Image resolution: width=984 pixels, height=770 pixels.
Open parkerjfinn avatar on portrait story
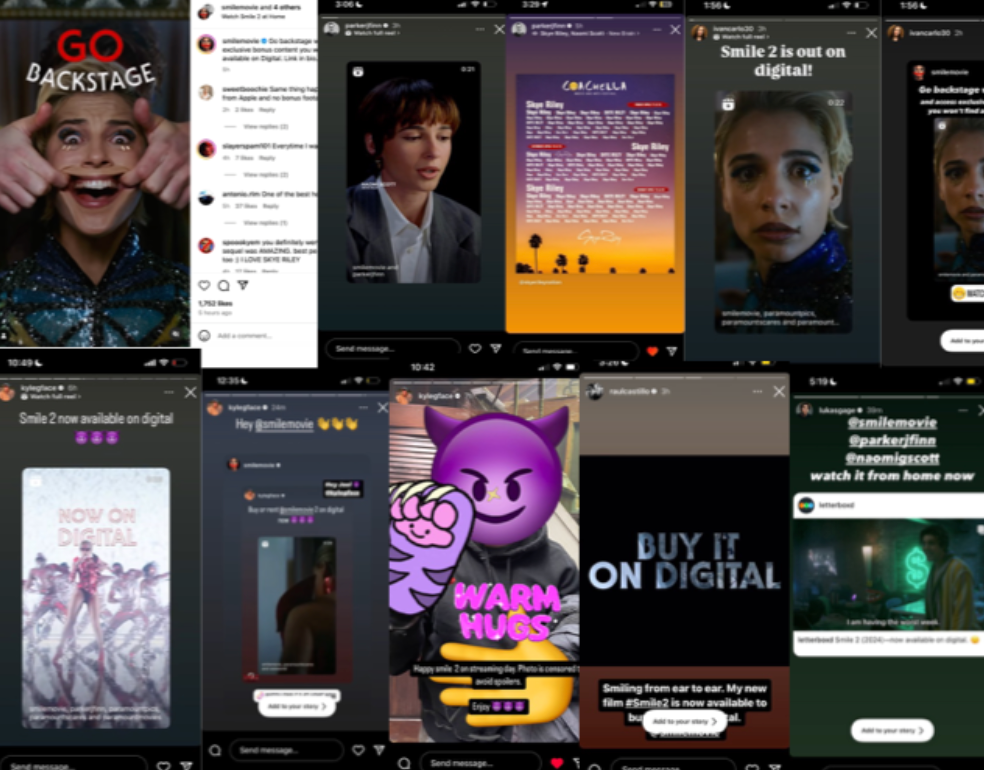click(331, 29)
